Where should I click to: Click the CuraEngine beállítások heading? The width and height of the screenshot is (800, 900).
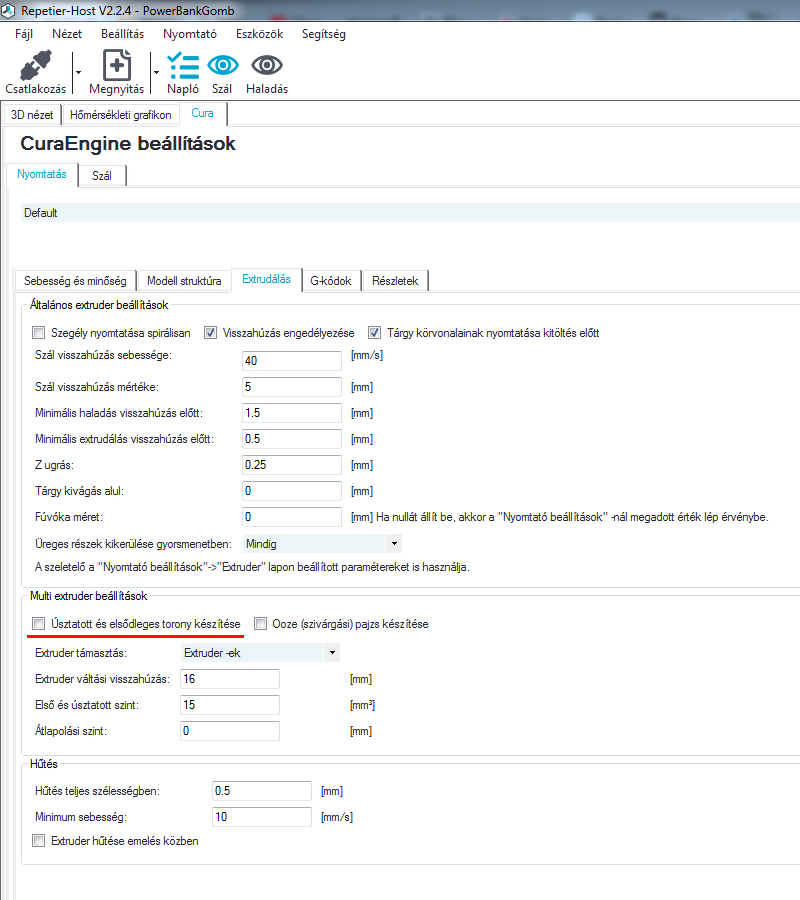click(128, 143)
